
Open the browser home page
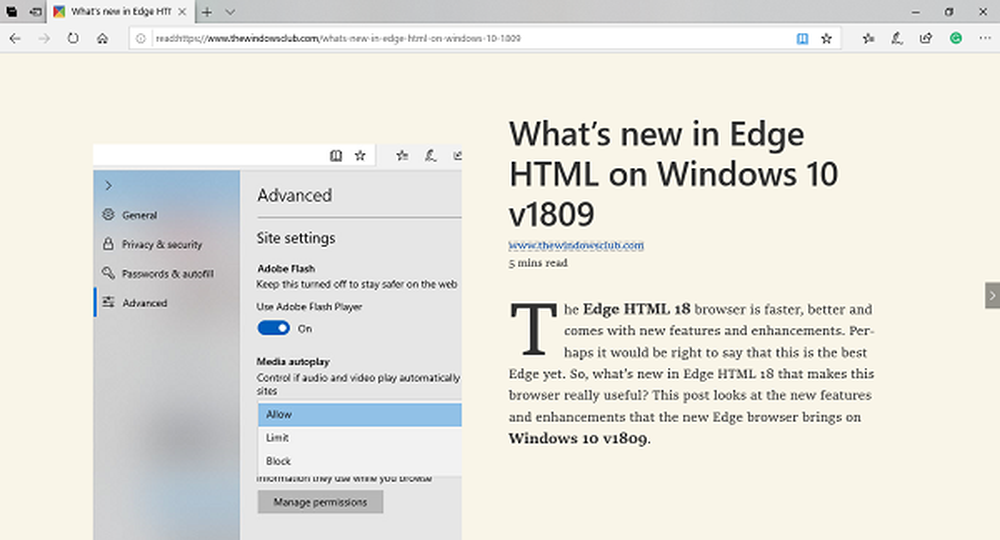[102, 39]
